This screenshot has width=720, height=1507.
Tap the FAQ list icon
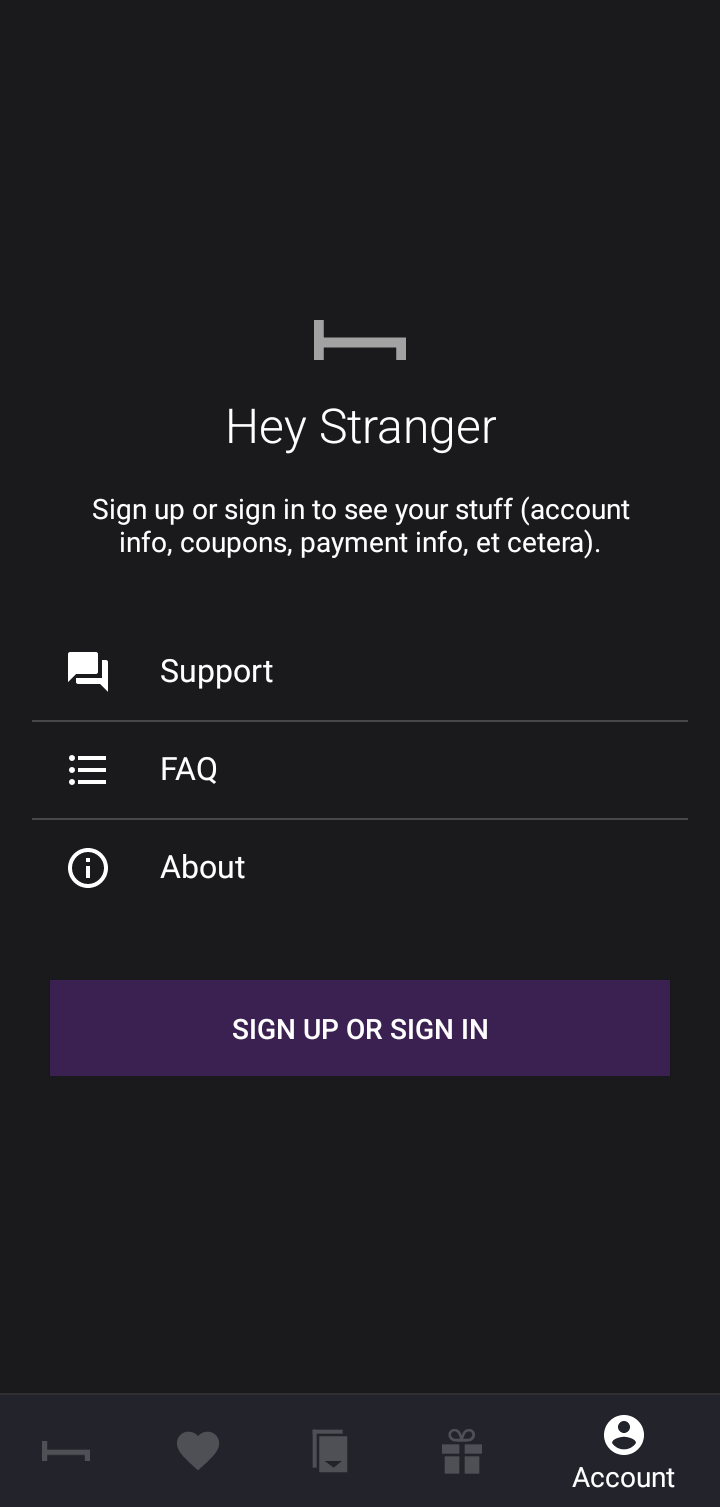[88, 770]
